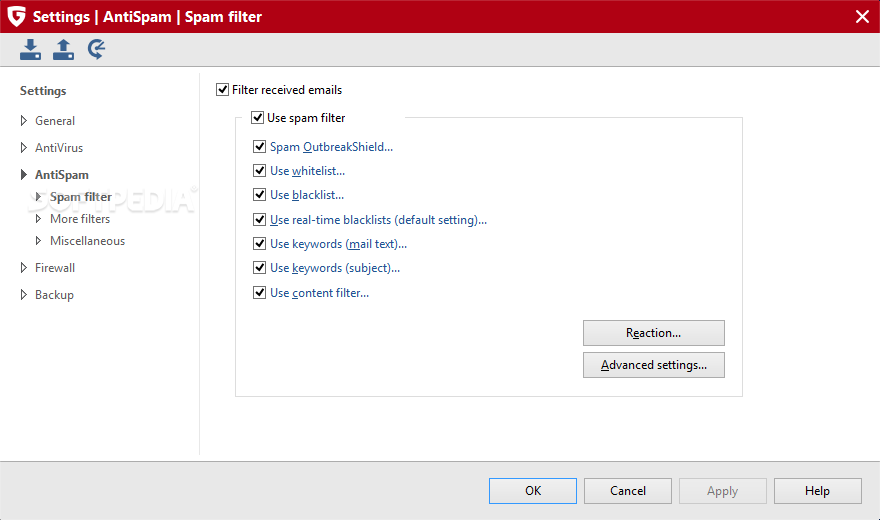Select More filters in sidebar
This screenshot has width=880, height=520.
click(80, 219)
